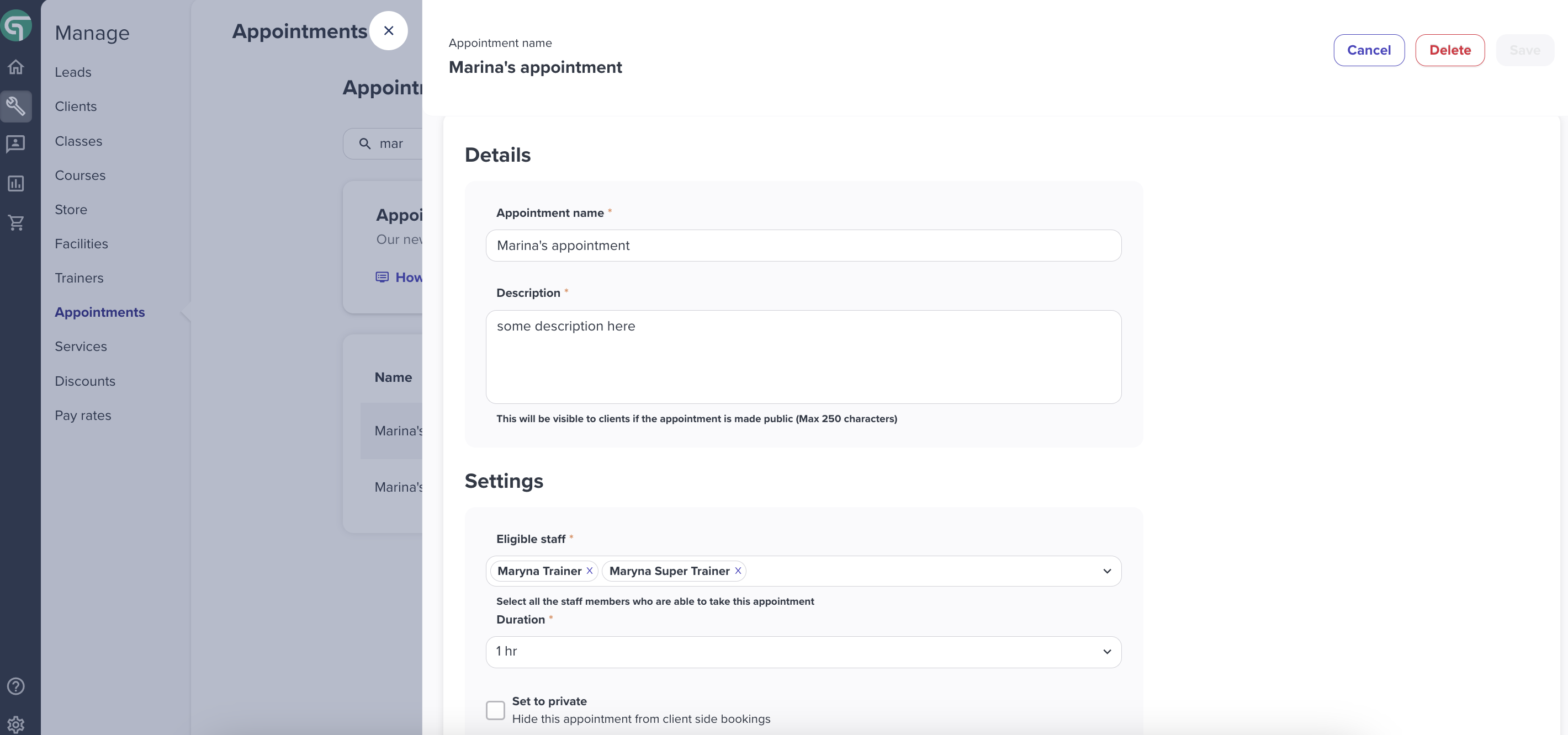Click the red Delete button
This screenshot has height=735, width=1568.
(1450, 50)
